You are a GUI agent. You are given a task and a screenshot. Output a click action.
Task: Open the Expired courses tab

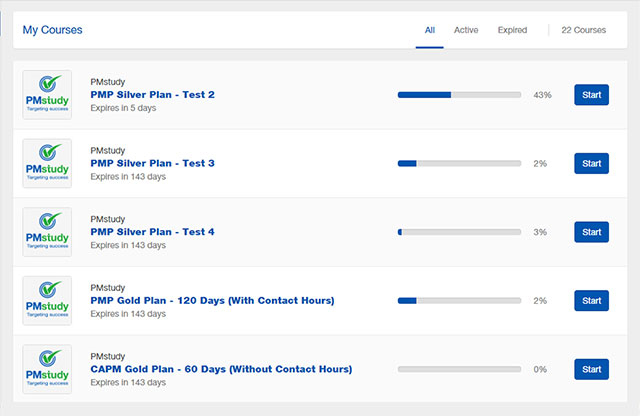click(512, 30)
